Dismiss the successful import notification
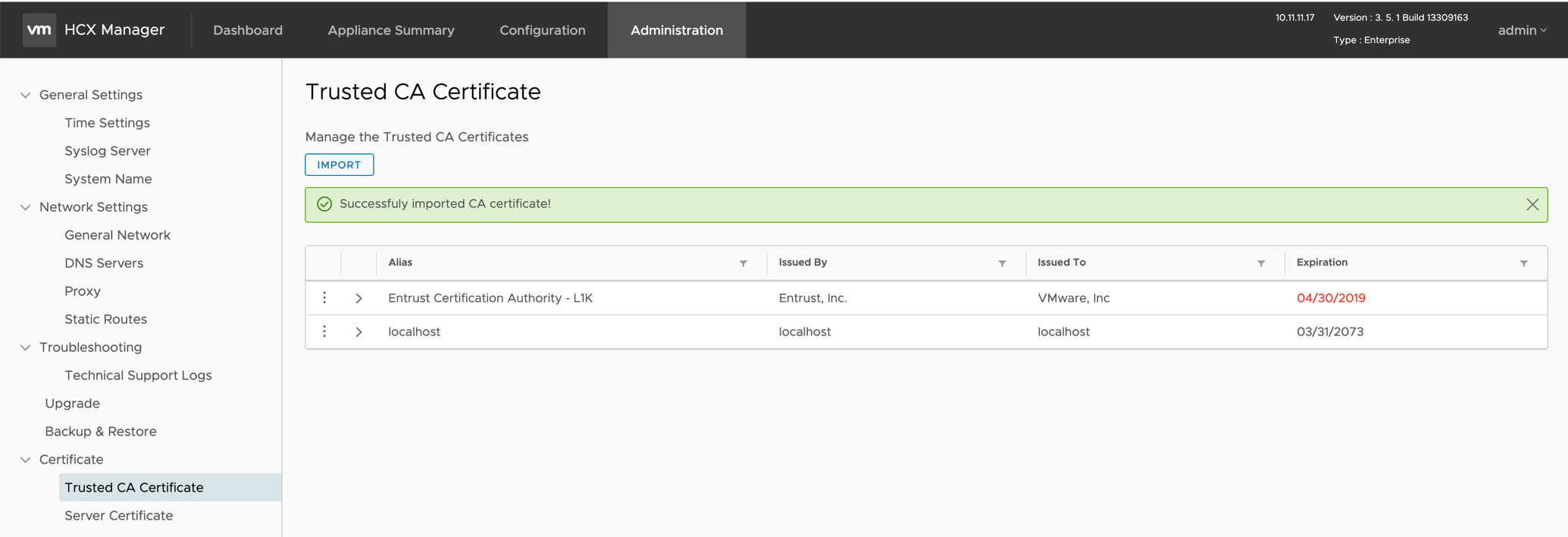Image resolution: width=1568 pixels, height=537 pixels. [x=1532, y=205]
